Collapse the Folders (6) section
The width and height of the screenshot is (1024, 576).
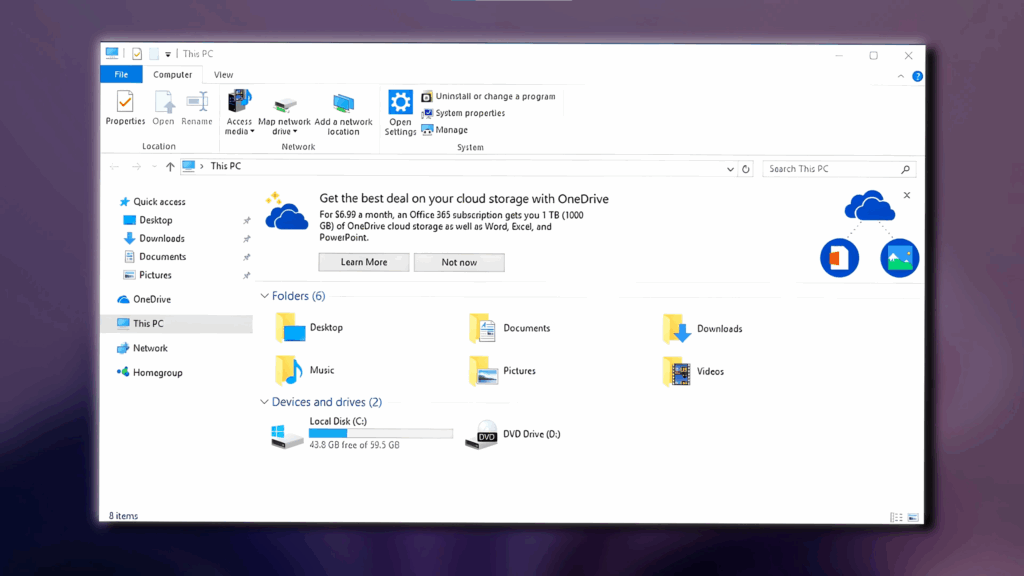pyautogui.click(x=265, y=296)
